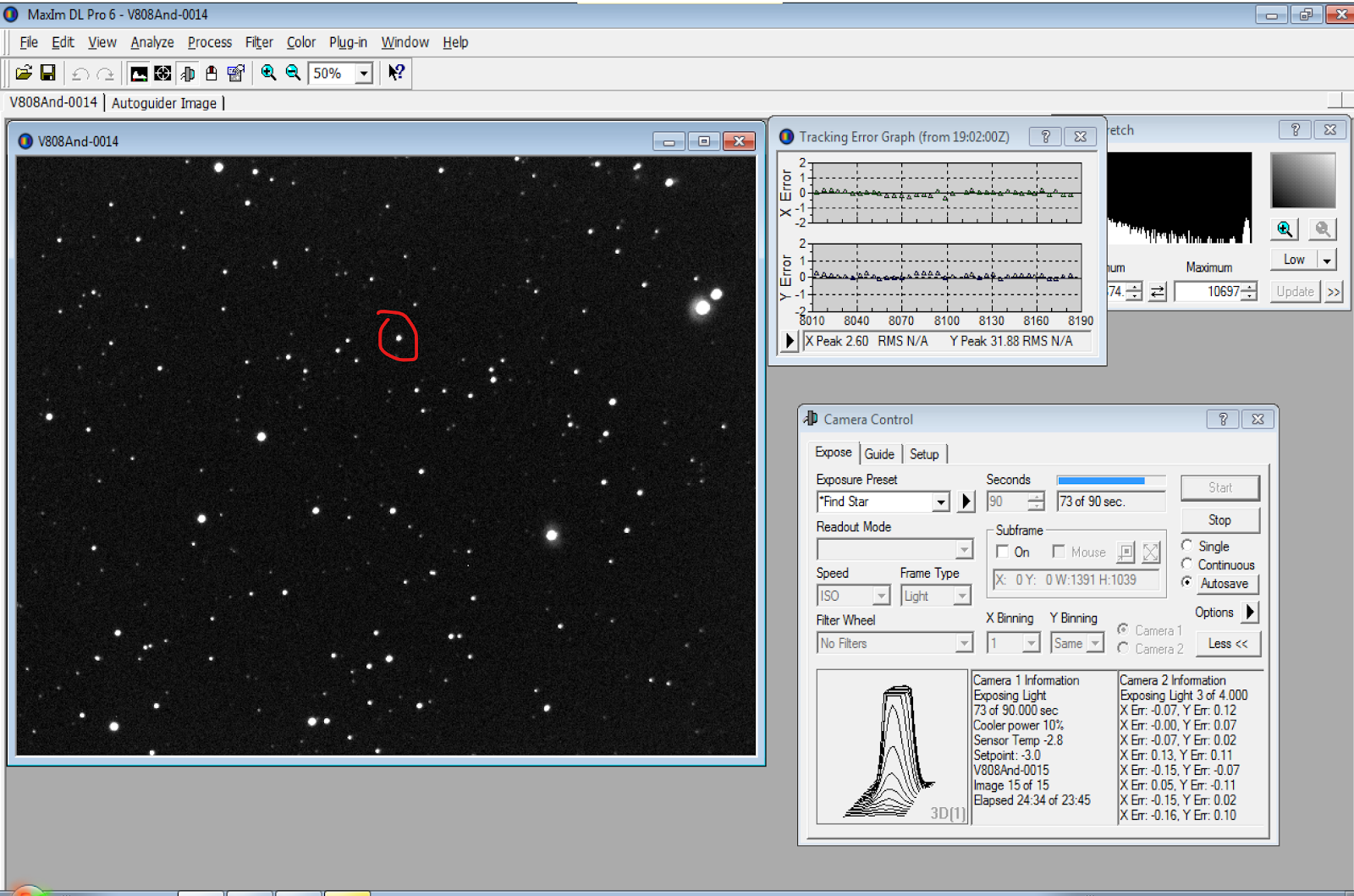Click the Stop exposure button
The width and height of the screenshot is (1354, 896).
[x=1219, y=520]
